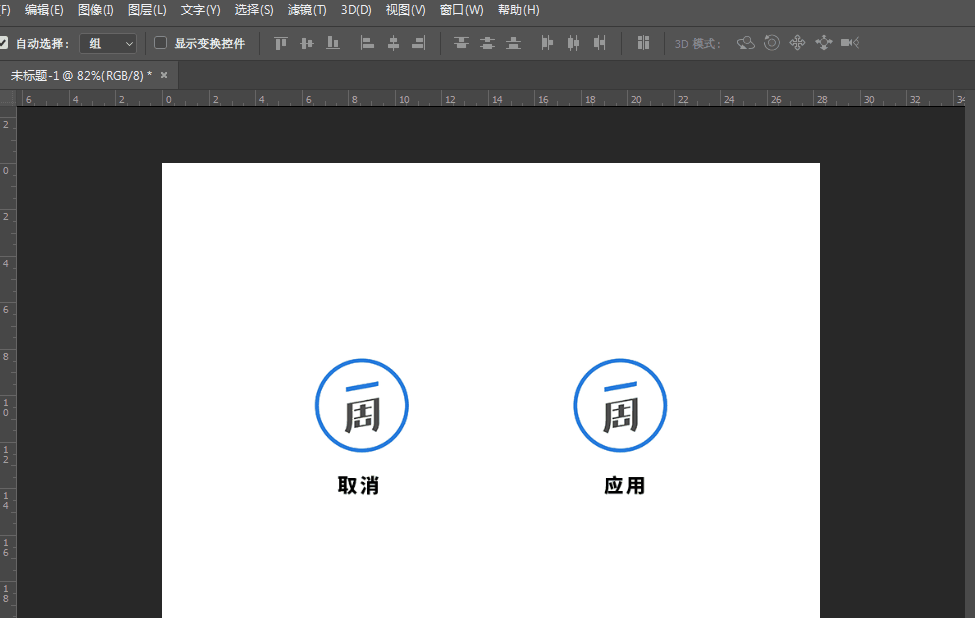Open the 滤镜 menu

click(x=305, y=10)
